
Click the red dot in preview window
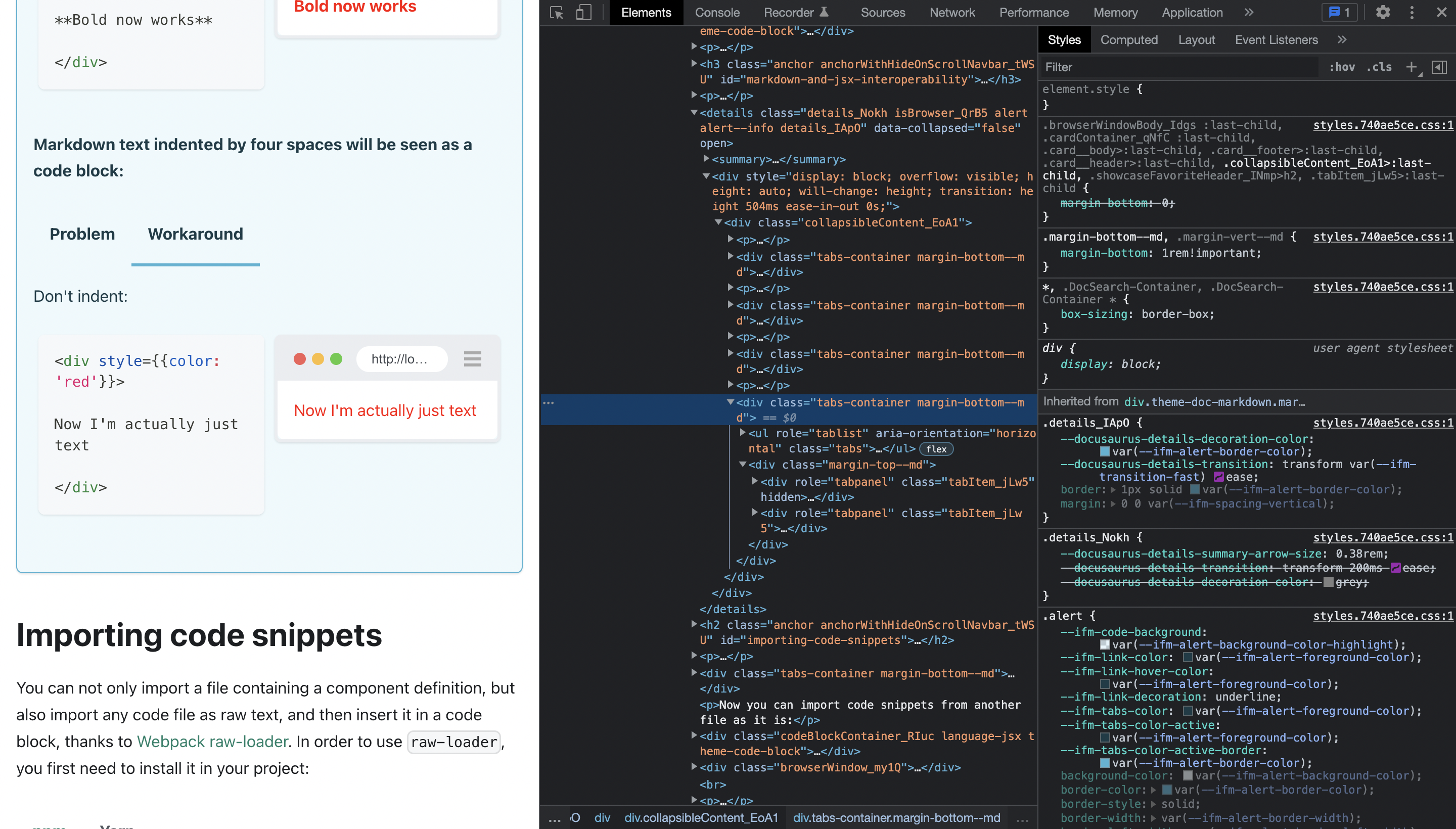(x=299, y=359)
